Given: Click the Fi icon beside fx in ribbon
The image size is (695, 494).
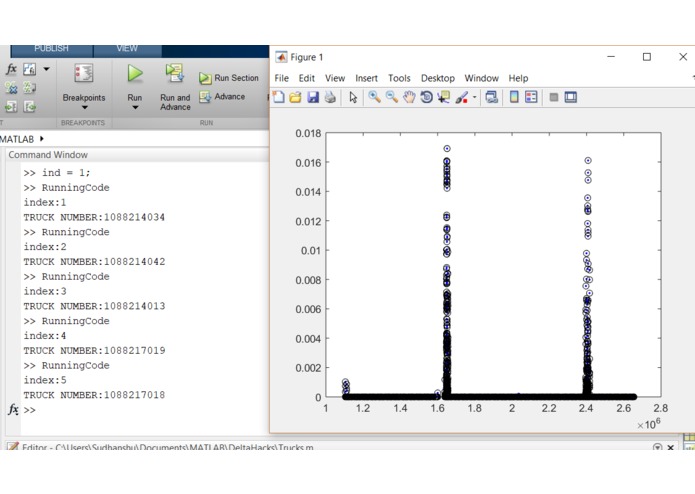Looking at the screenshot, I should tap(30, 69).
